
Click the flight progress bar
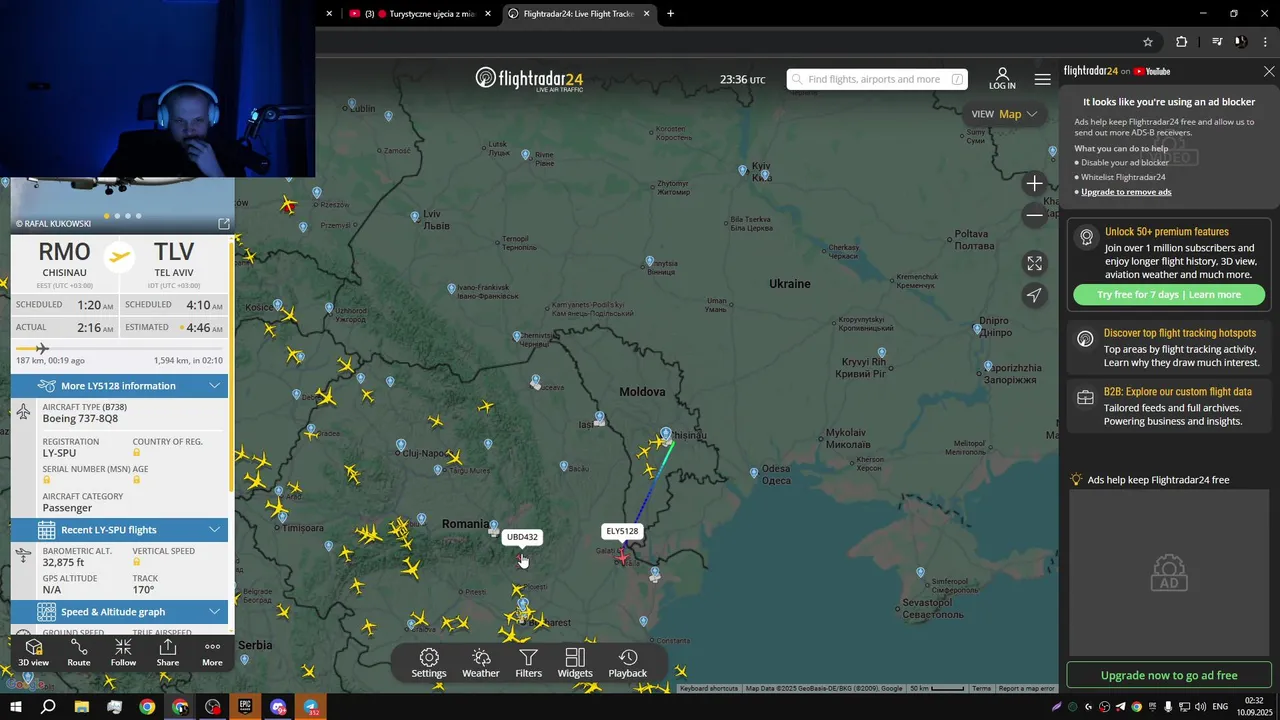[x=119, y=349]
